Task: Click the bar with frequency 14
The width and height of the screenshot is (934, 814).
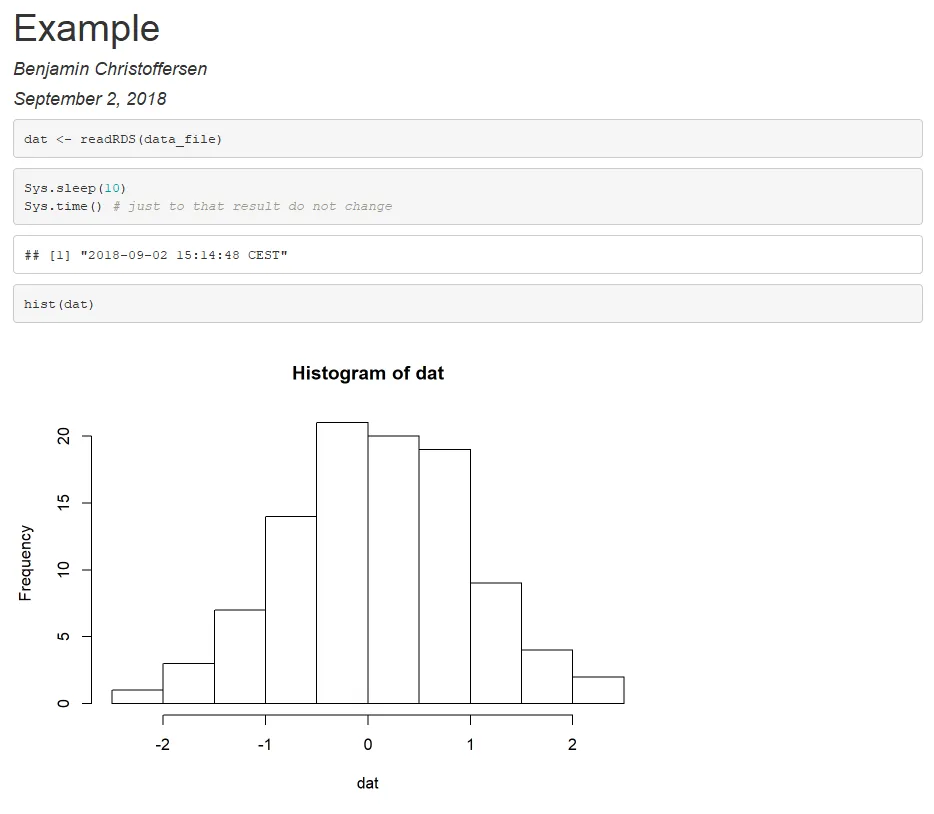Action: tap(291, 610)
